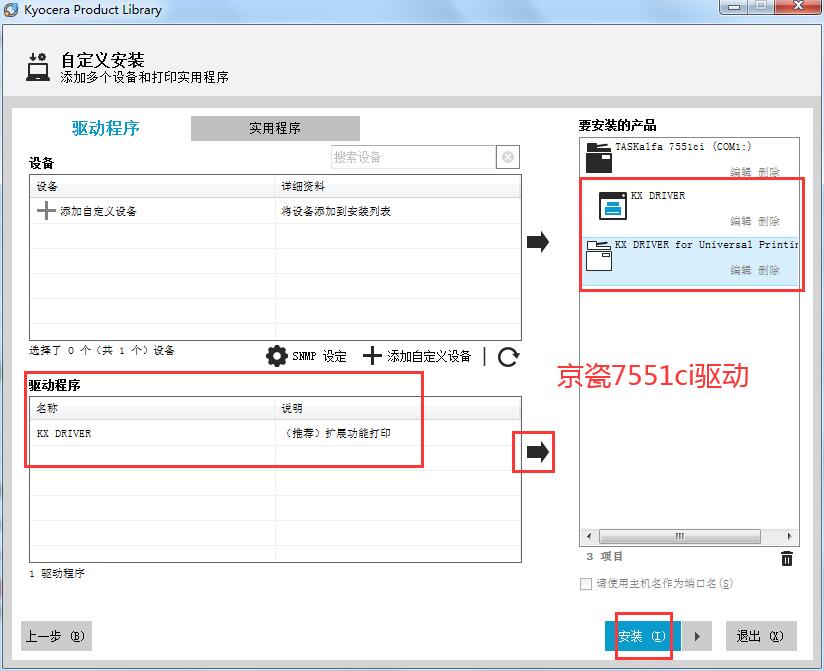
Task: Switch to the 实用程序 tab
Action: [275, 128]
